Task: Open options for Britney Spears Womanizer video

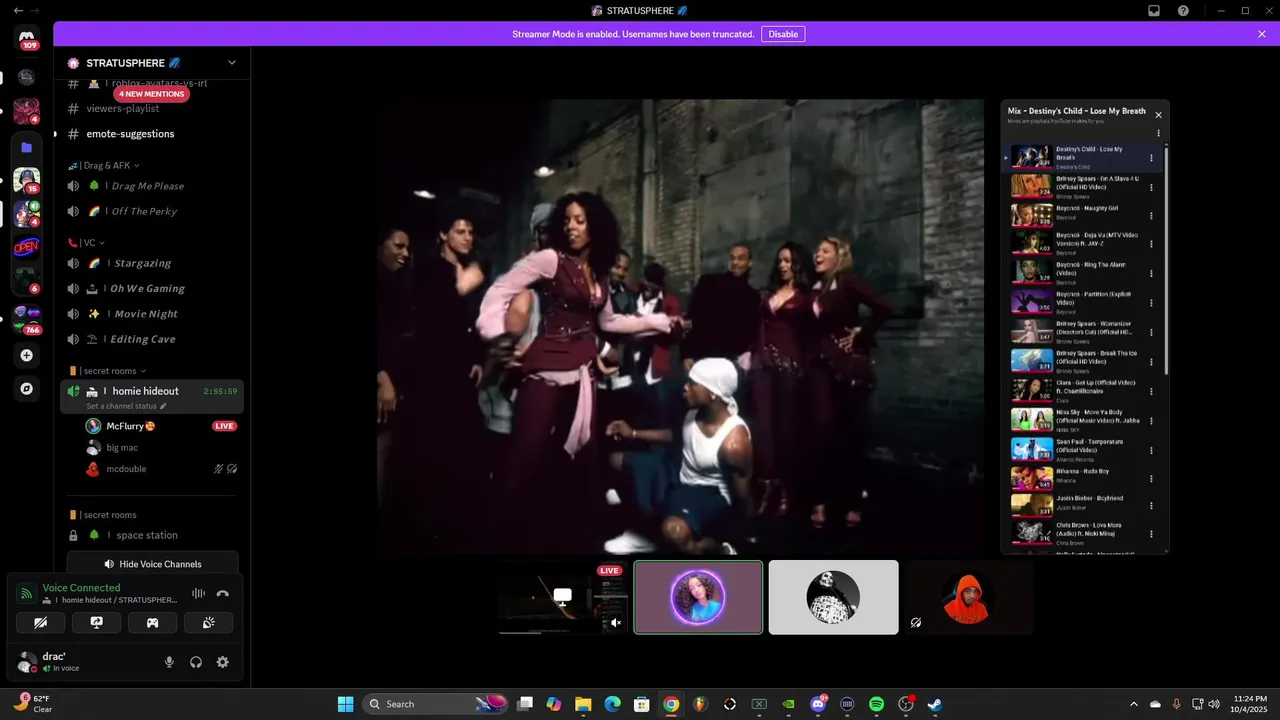Action: (x=1151, y=333)
